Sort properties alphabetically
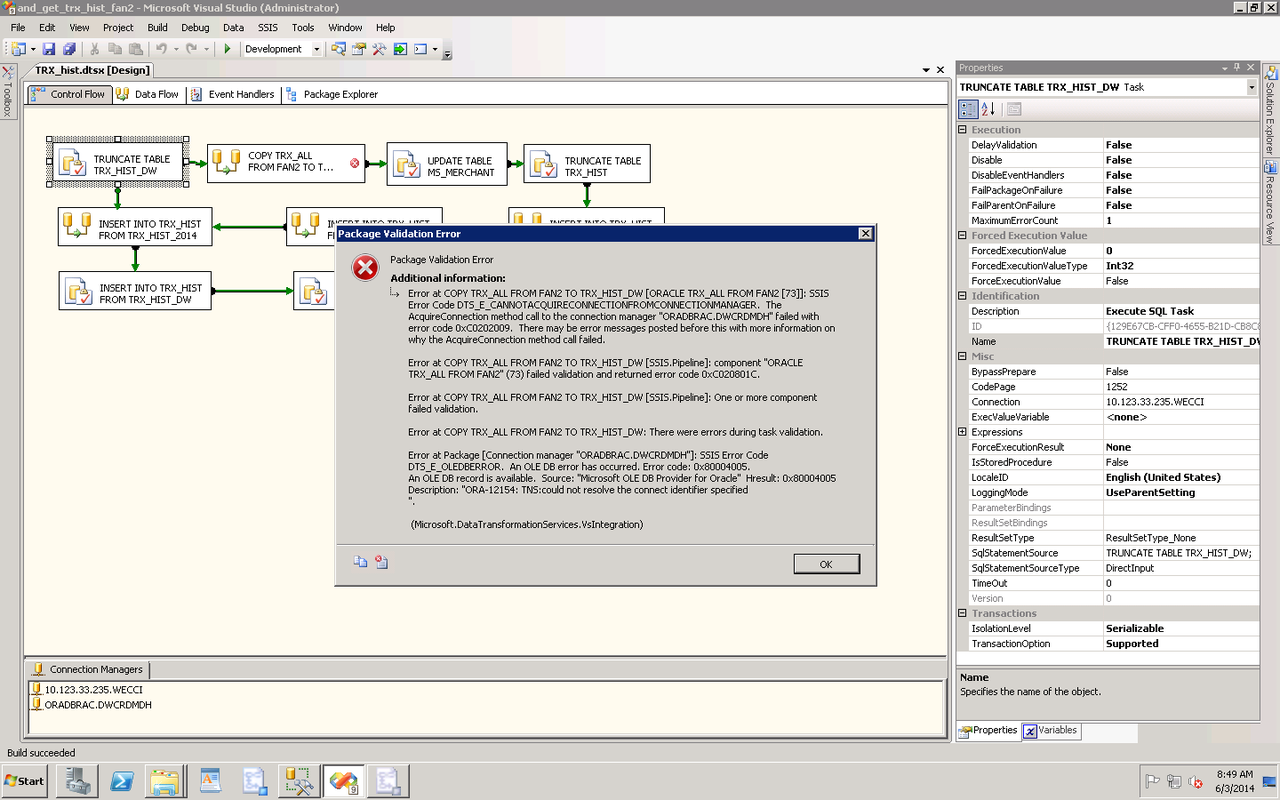 (987, 109)
